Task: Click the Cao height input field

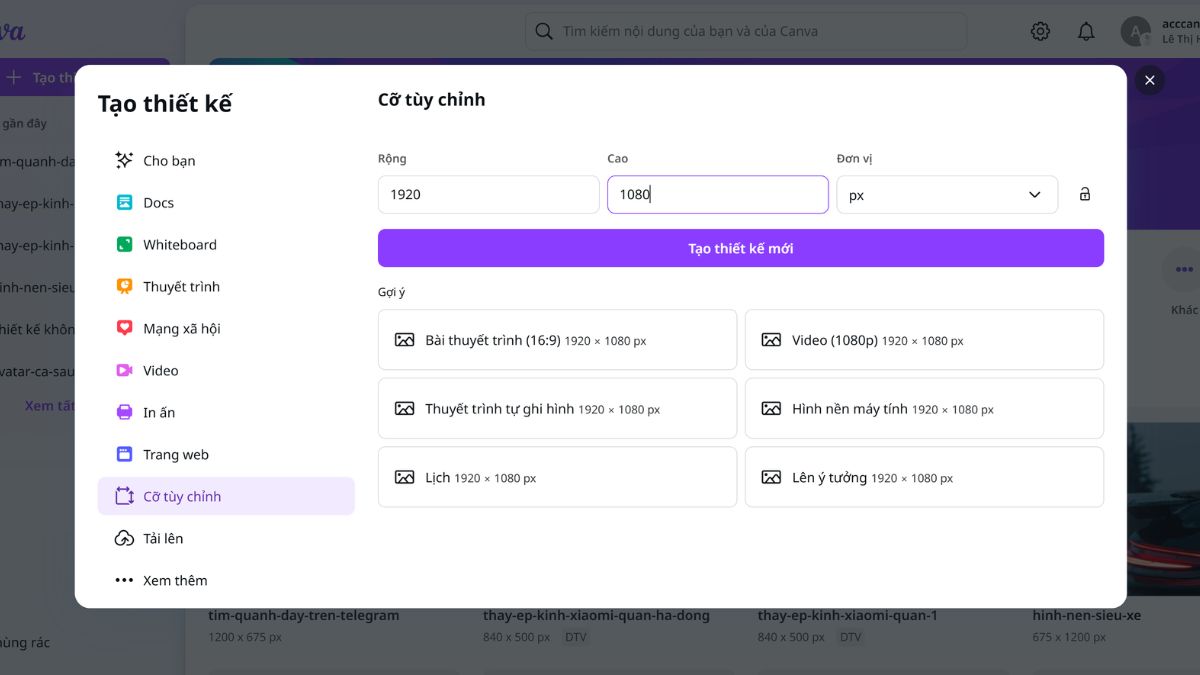Action: (x=718, y=194)
